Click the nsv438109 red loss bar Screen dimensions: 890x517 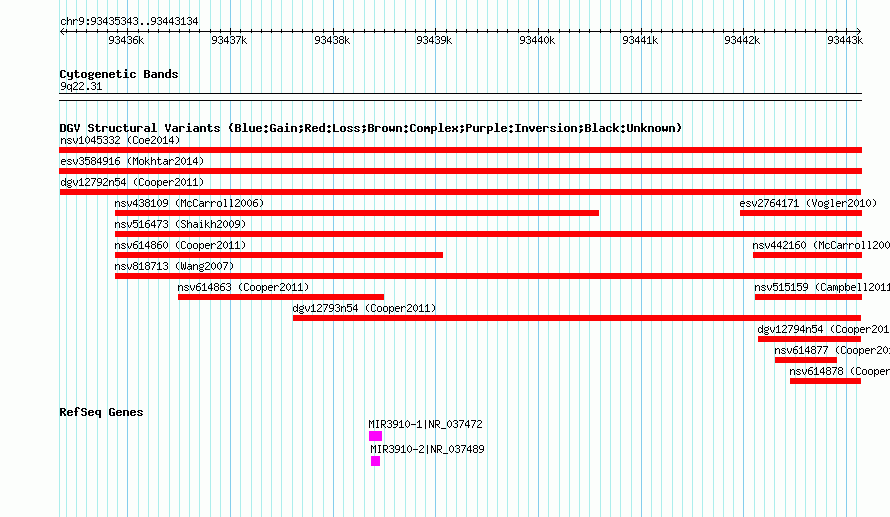point(356,213)
